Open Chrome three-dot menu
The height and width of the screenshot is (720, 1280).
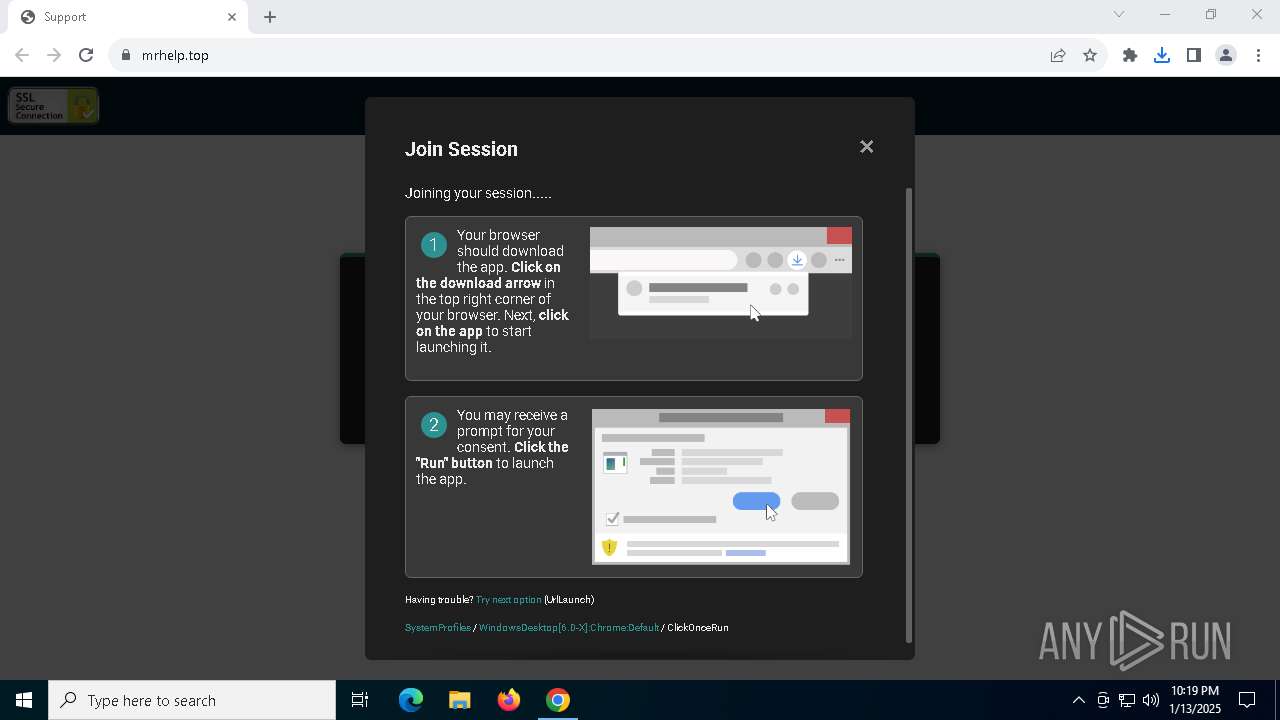[1258, 55]
